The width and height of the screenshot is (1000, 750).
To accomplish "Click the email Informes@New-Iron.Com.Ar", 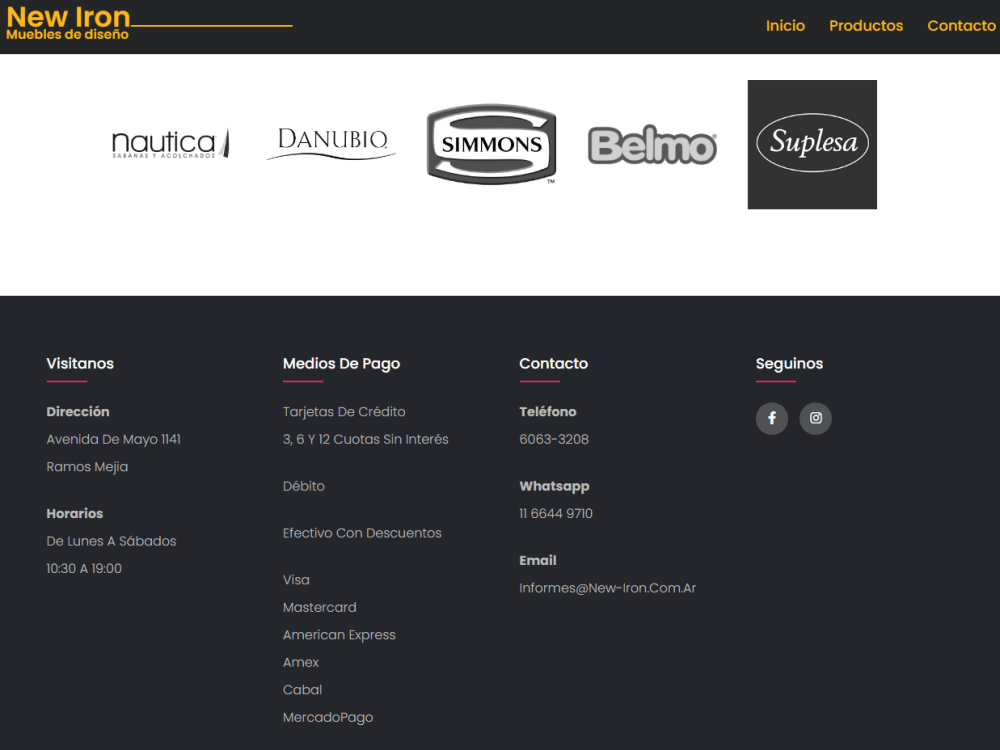I will [607, 588].
